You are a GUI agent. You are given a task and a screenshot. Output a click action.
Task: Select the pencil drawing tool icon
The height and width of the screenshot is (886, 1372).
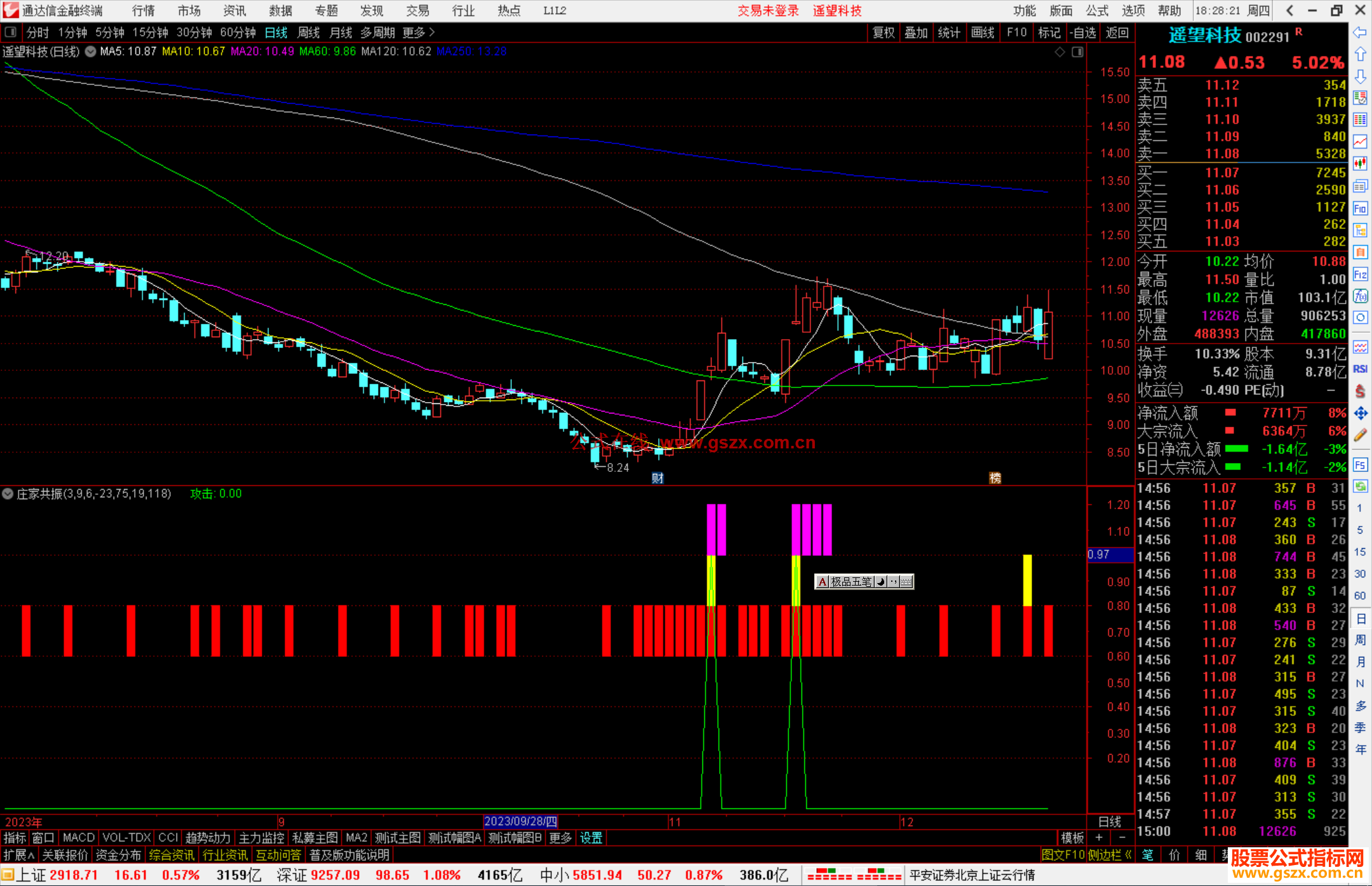(x=1360, y=436)
